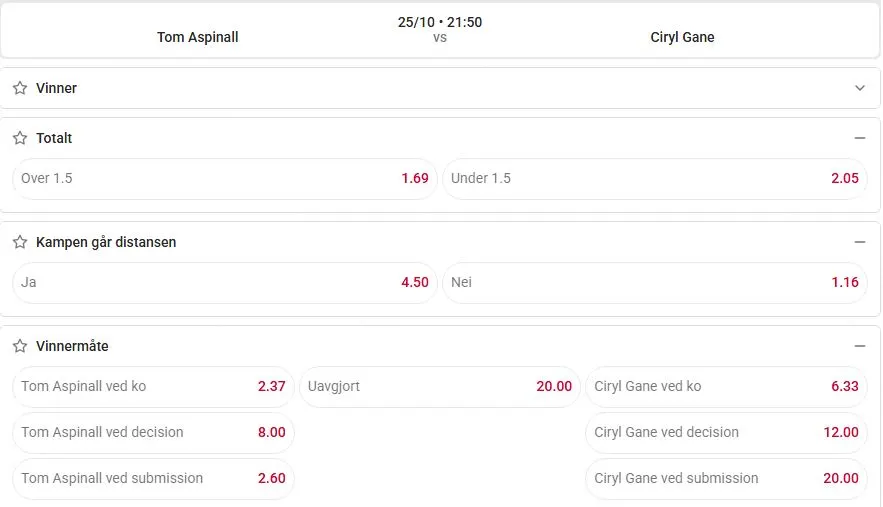
Task: Select Ciryl Gane ved decision
Action: 726,432
